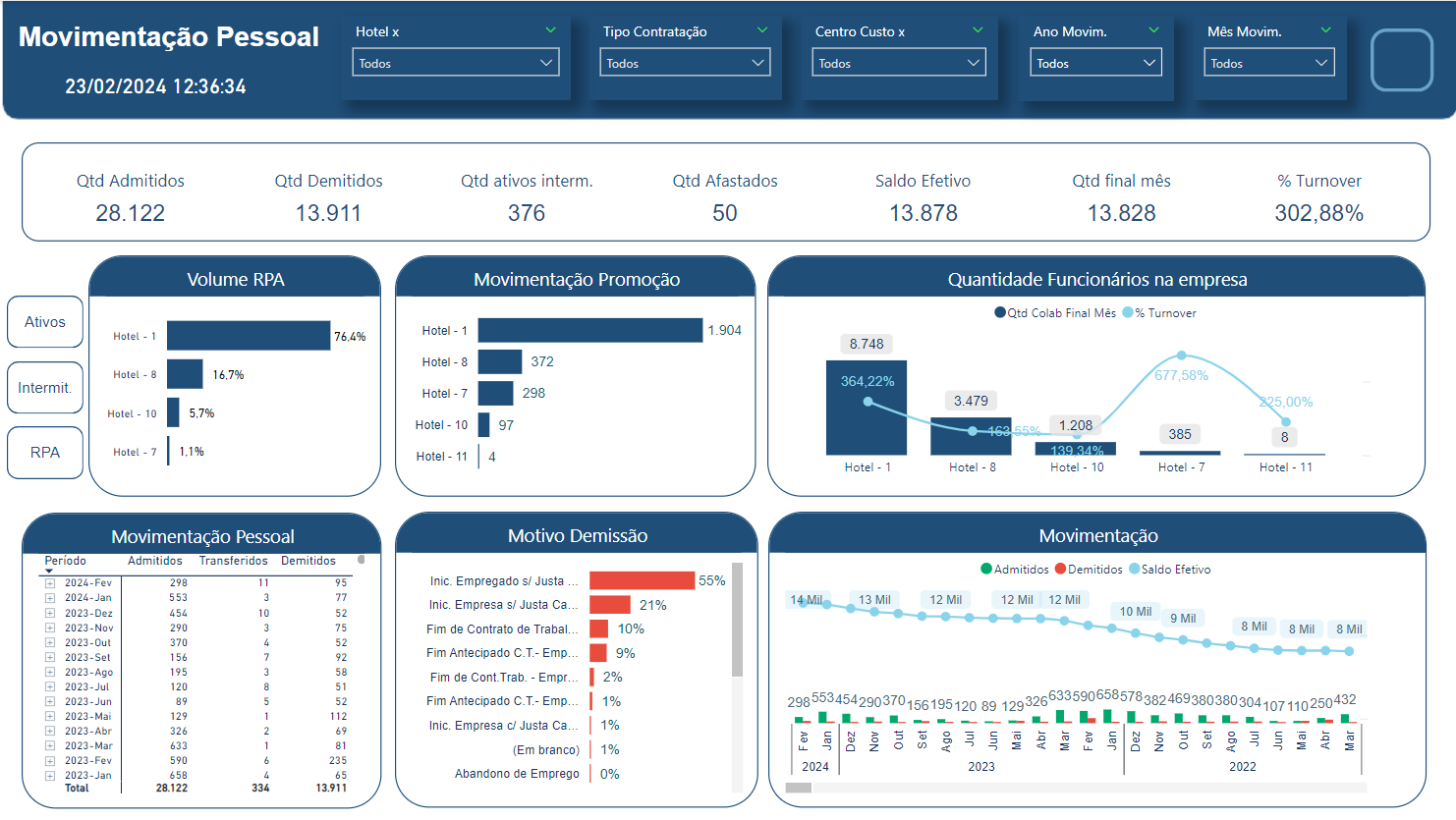Switch to the Intermit. view
Screen dimensions: 1456x820
[x=45, y=388]
